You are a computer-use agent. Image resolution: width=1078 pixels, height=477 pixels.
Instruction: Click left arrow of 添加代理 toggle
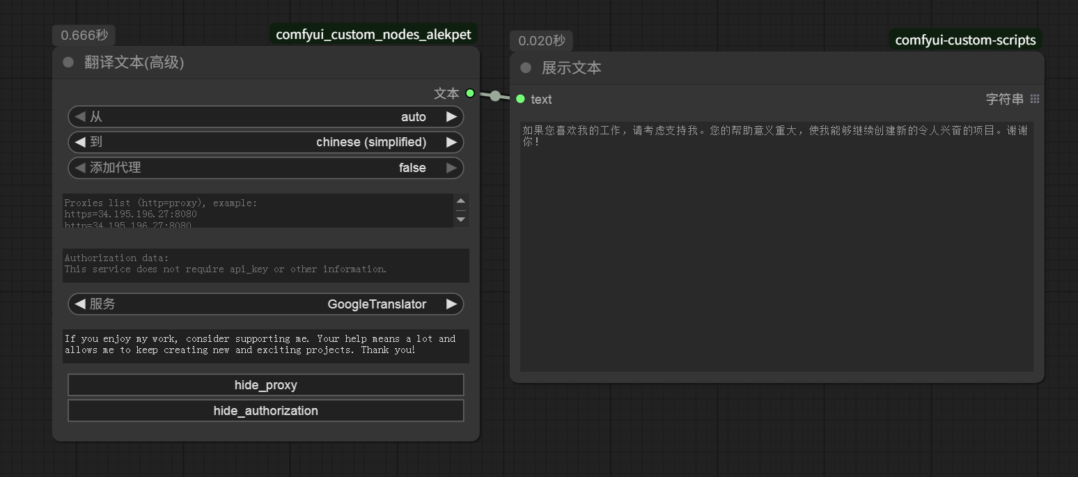click(x=80, y=168)
